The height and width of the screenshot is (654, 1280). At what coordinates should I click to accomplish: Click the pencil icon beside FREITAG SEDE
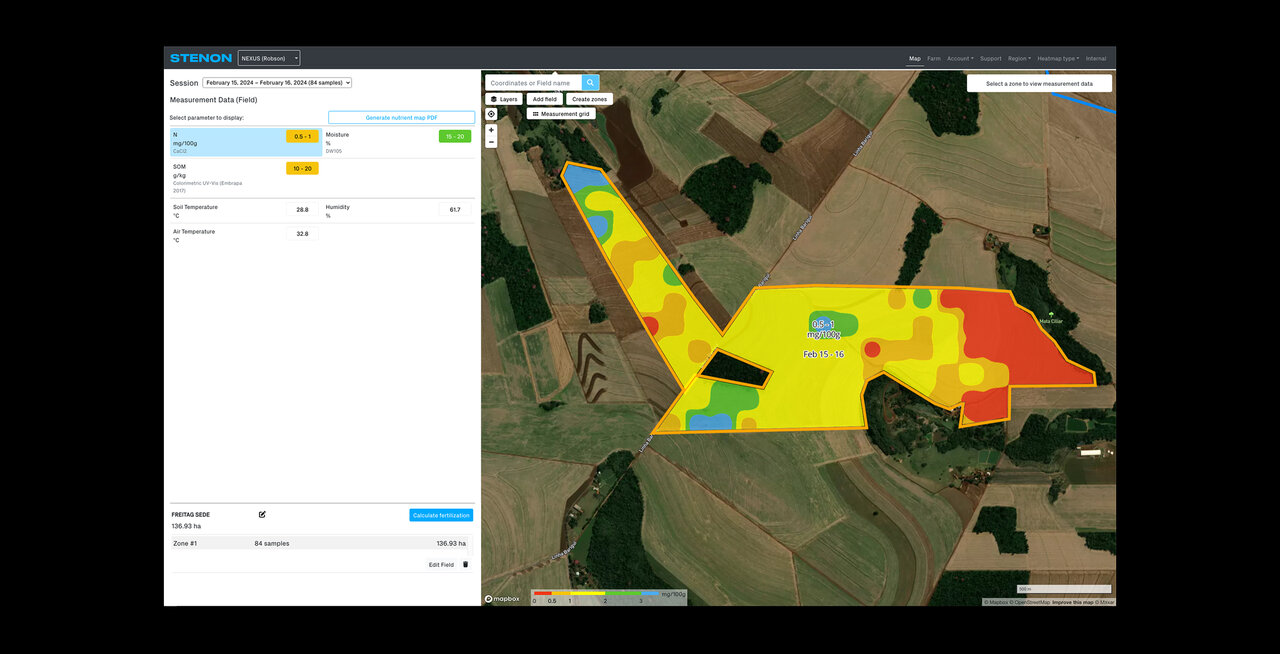click(x=262, y=515)
